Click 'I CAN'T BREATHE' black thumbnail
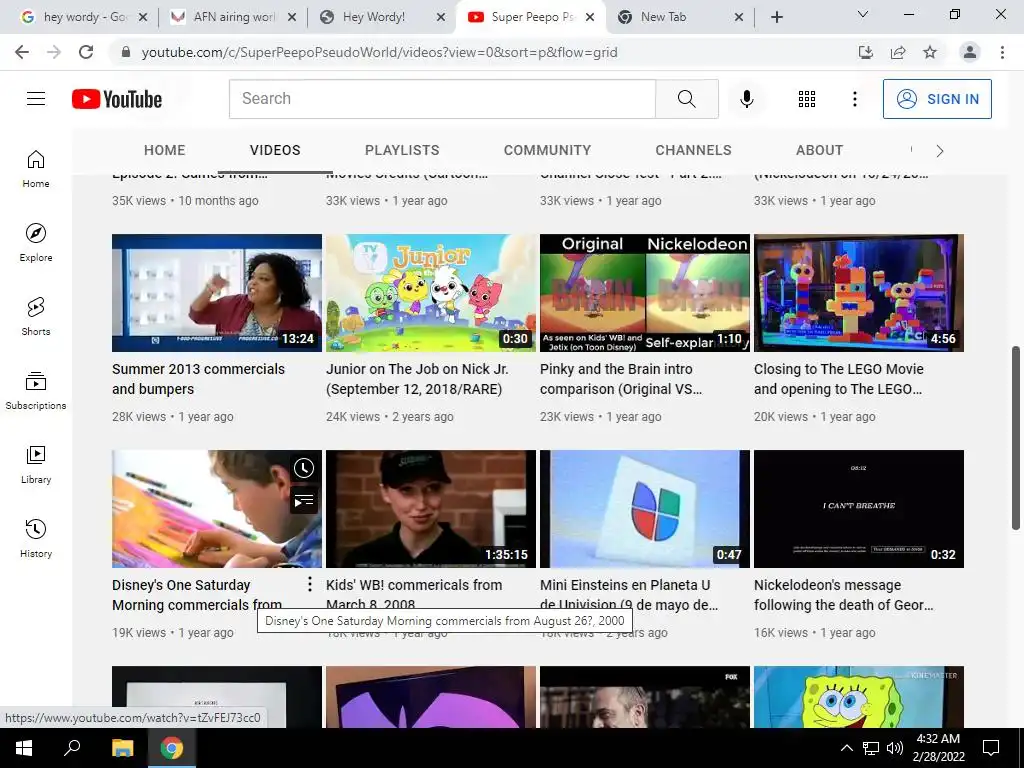The width and height of the screenshot is (1024, 768). click(859, 509)
